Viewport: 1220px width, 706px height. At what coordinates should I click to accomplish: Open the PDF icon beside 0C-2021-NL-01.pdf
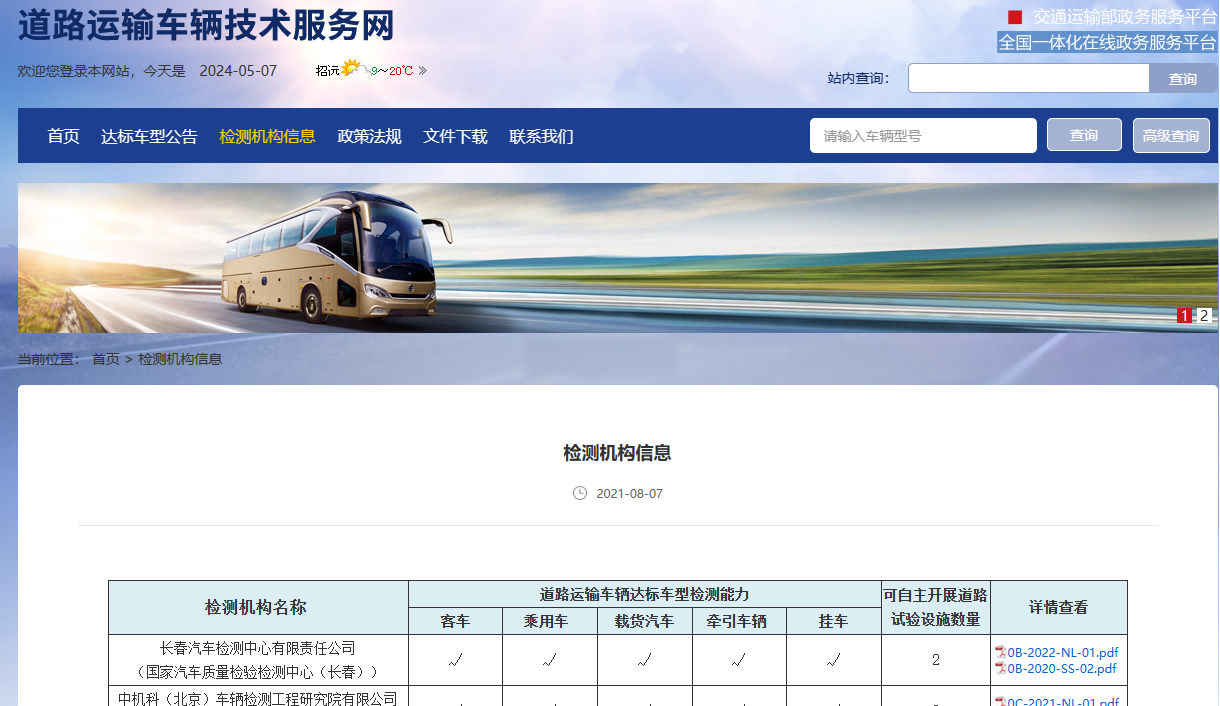pos(999,702)
